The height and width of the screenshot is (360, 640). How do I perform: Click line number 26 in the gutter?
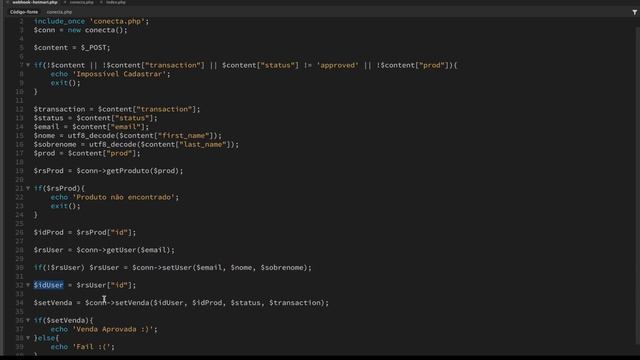click(x=20, y=232)
